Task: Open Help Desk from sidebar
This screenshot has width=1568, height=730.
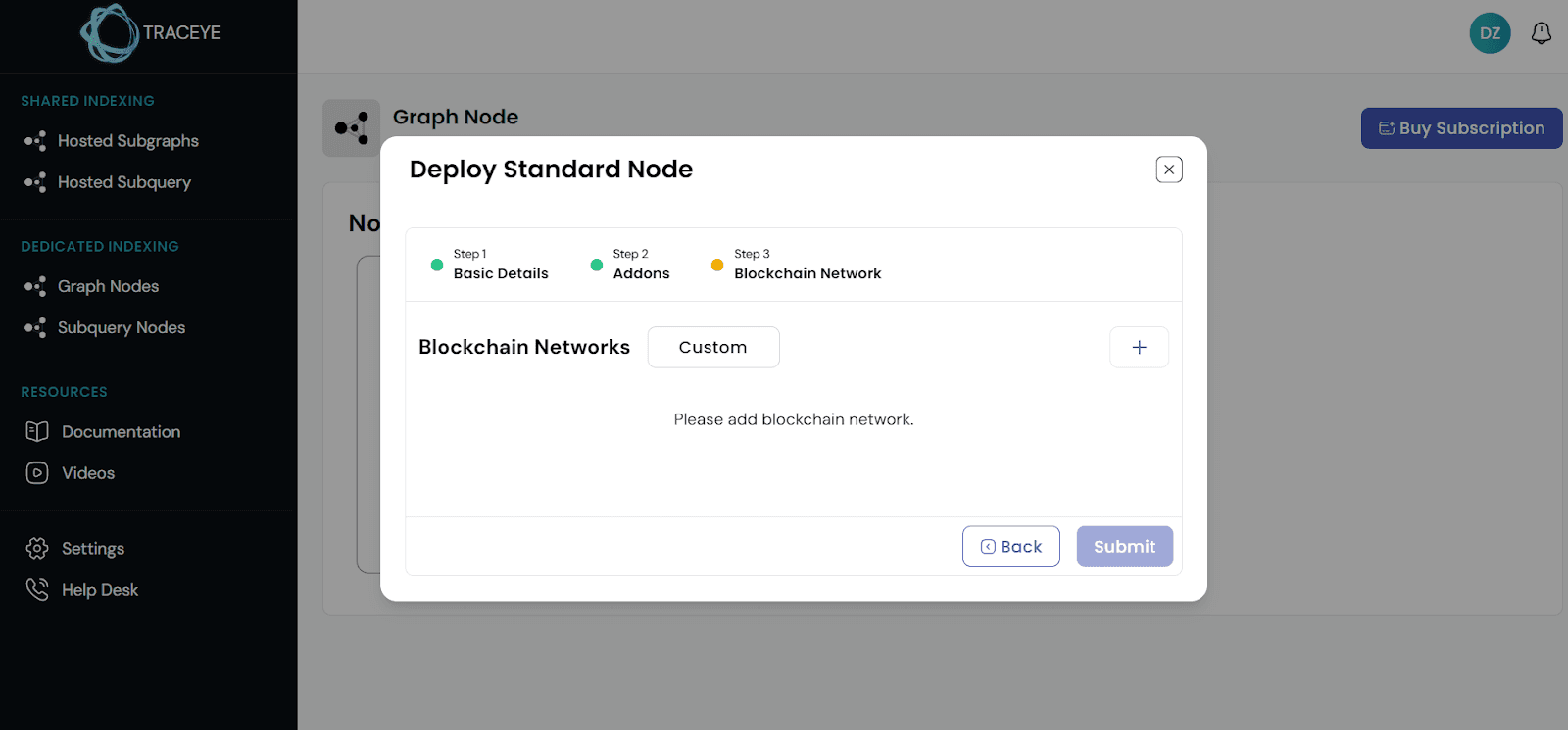Action: coord(81,590)
